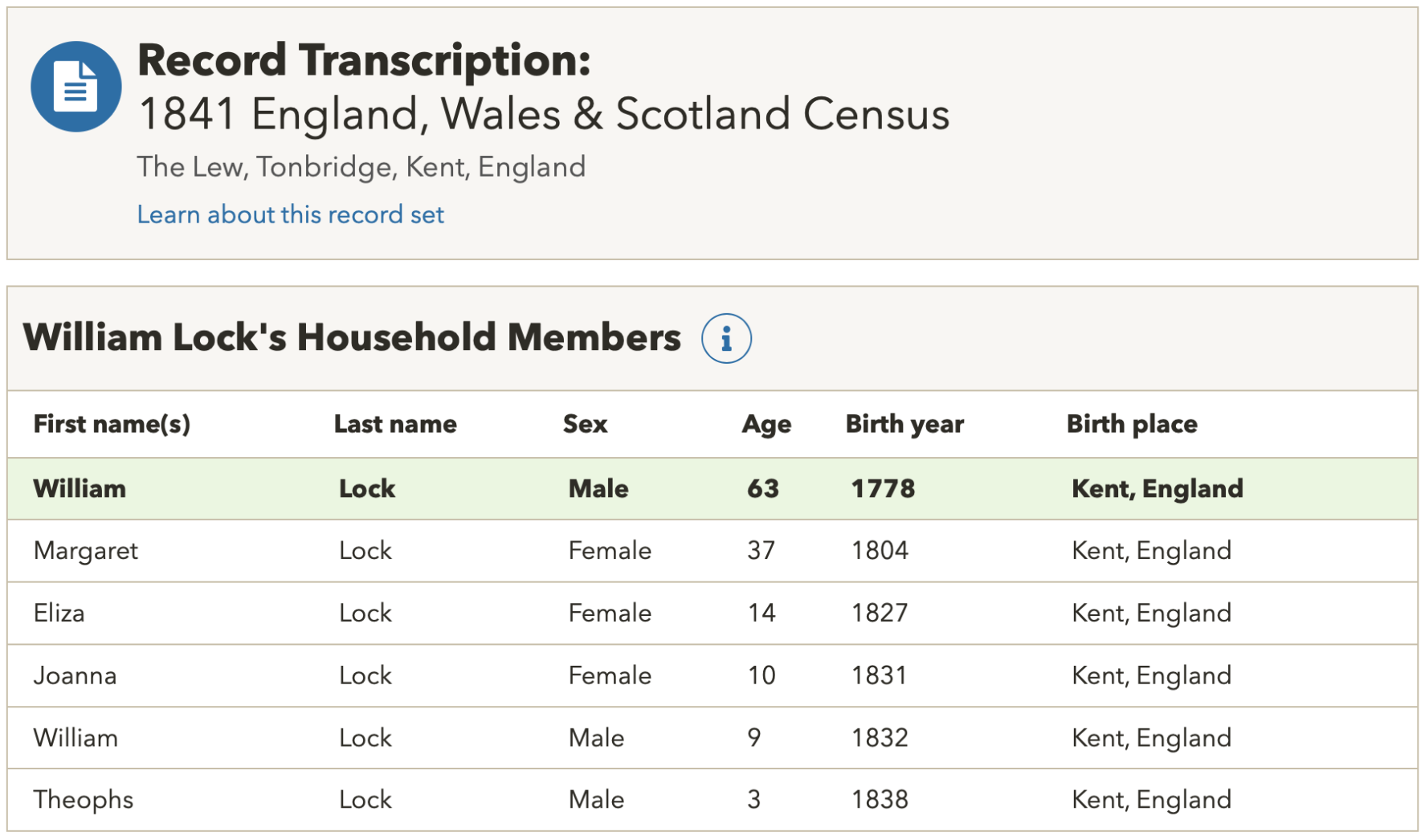Click the 'Record Transcription:' heading
This screenshot has height=840, width=1425.
364,60
